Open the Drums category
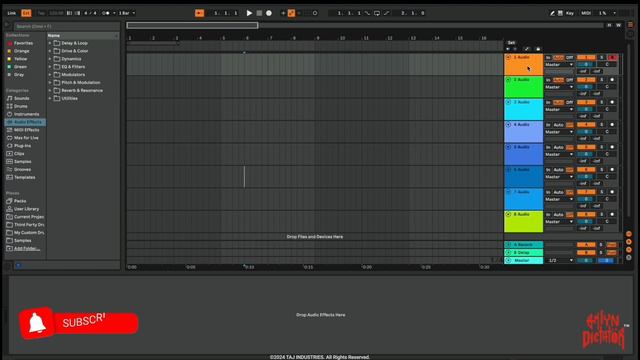640x360 pixels. pos(21,106)
